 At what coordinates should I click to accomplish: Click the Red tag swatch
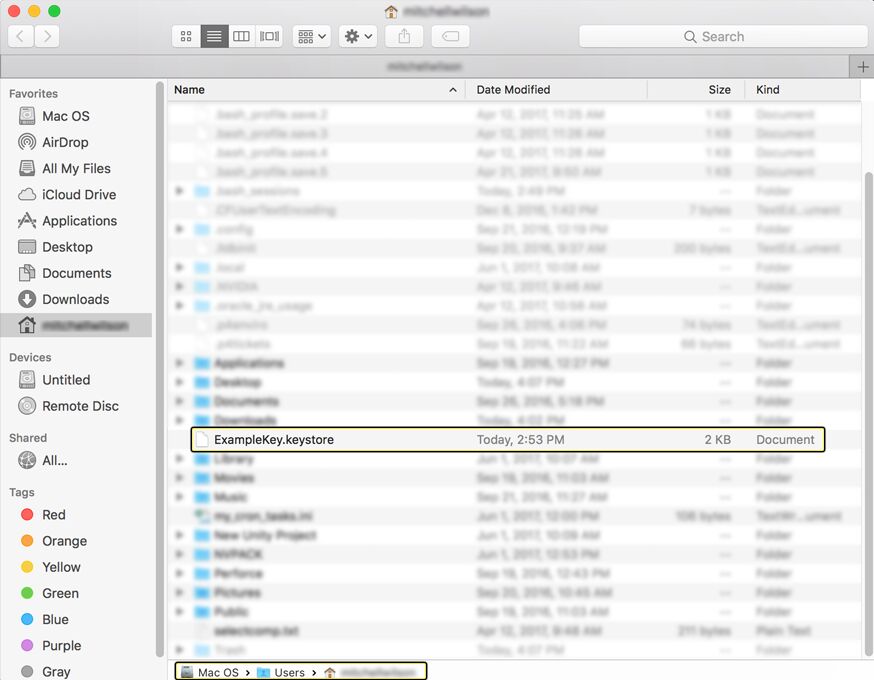[x=27, y=514]
